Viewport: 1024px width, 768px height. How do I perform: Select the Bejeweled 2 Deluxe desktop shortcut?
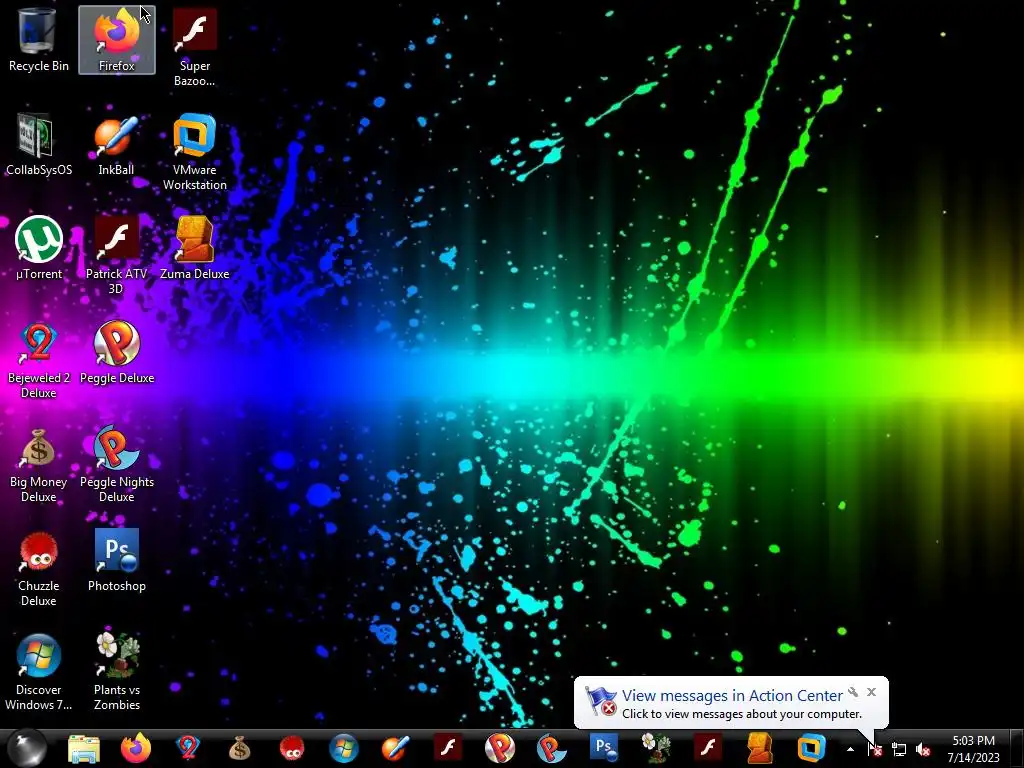tap(39, 359)
